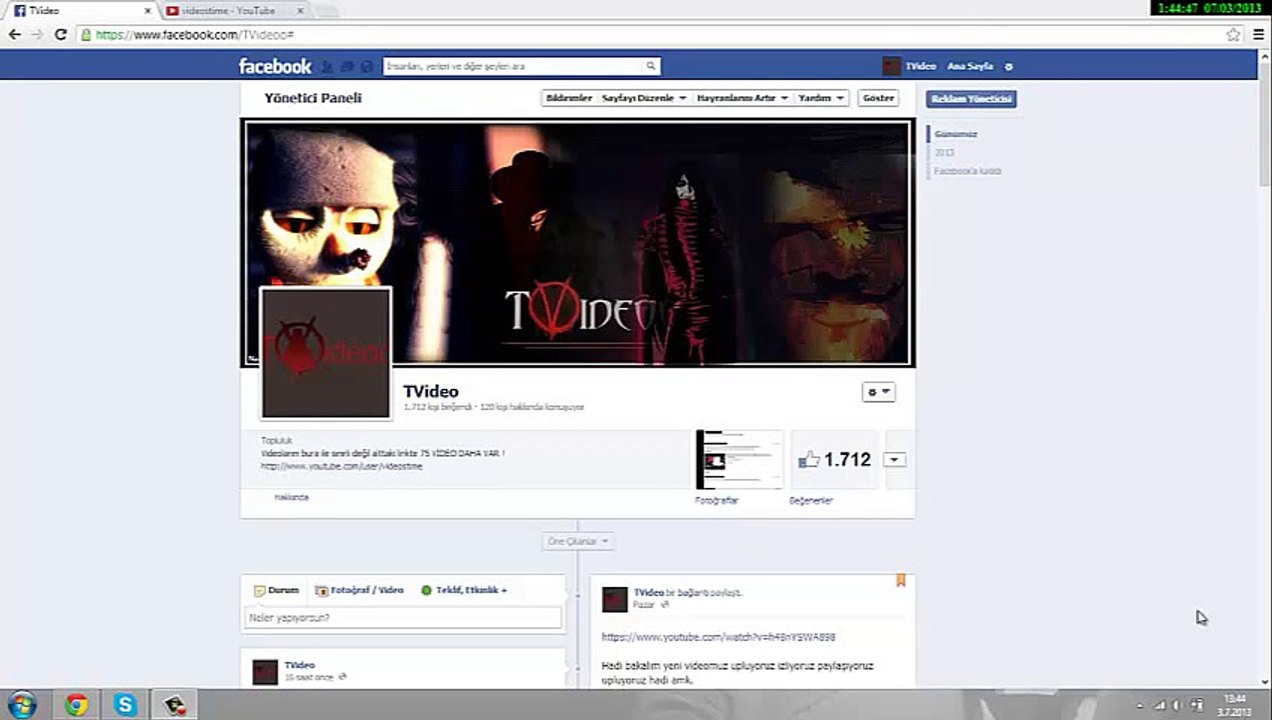Click the TVideo author name on the 16 saat önce post
The width and height of the screenshot is (1272, 720).
point(299,665)
